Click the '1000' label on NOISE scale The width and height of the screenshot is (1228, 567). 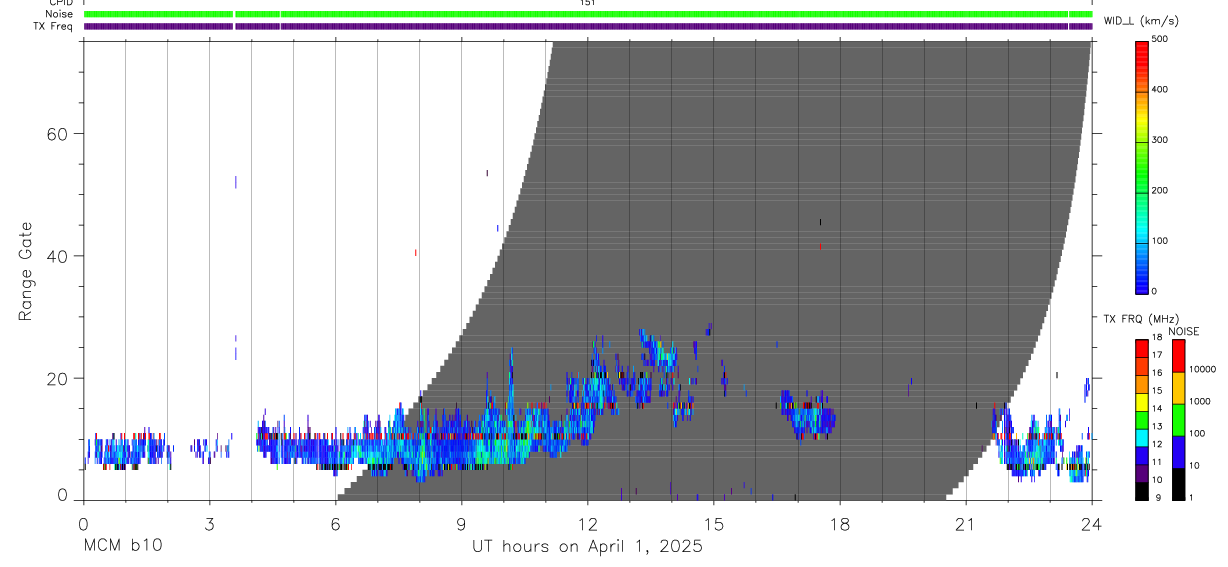(1200, 401)
